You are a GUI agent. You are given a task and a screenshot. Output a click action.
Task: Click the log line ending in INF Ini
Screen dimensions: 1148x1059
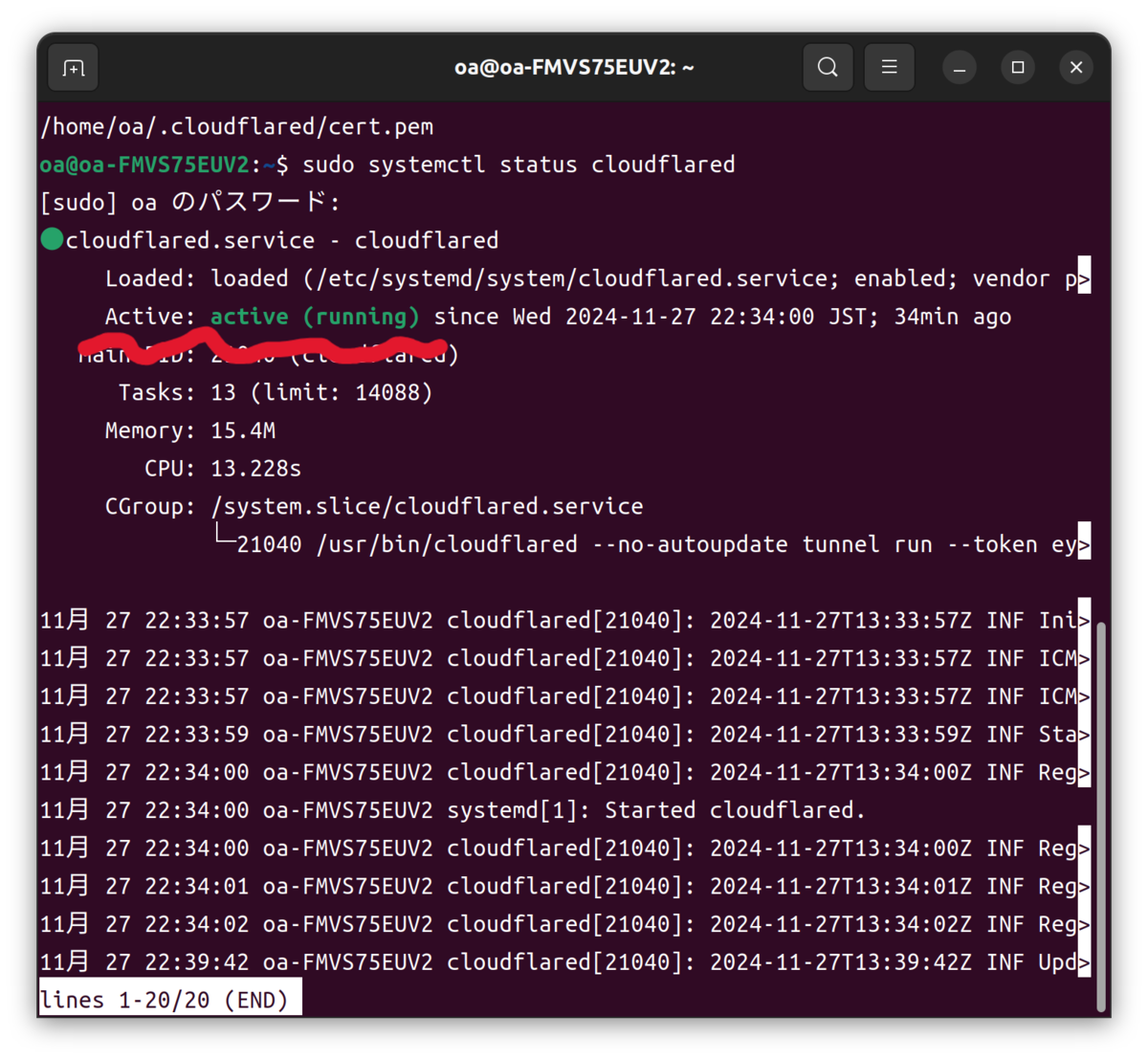(564, 620)
